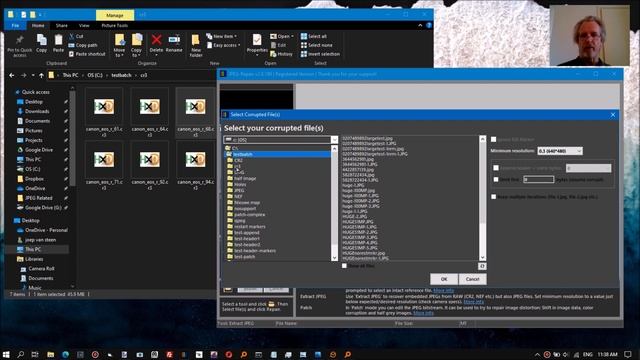Collapse the Explorer ribbon with chevron
The image size is (640, 360).
point(420,25)
